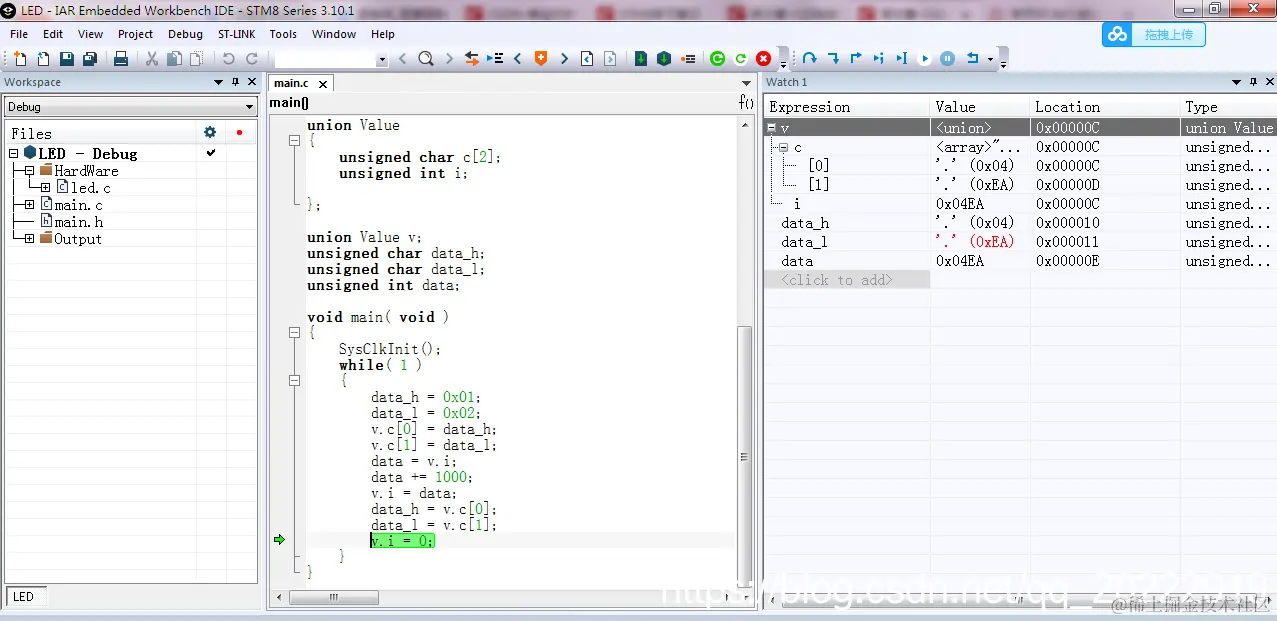The height and width of the screenshot is (621, 1277).
Task: Click the Expression column header
Action: (x=847, y=107)
